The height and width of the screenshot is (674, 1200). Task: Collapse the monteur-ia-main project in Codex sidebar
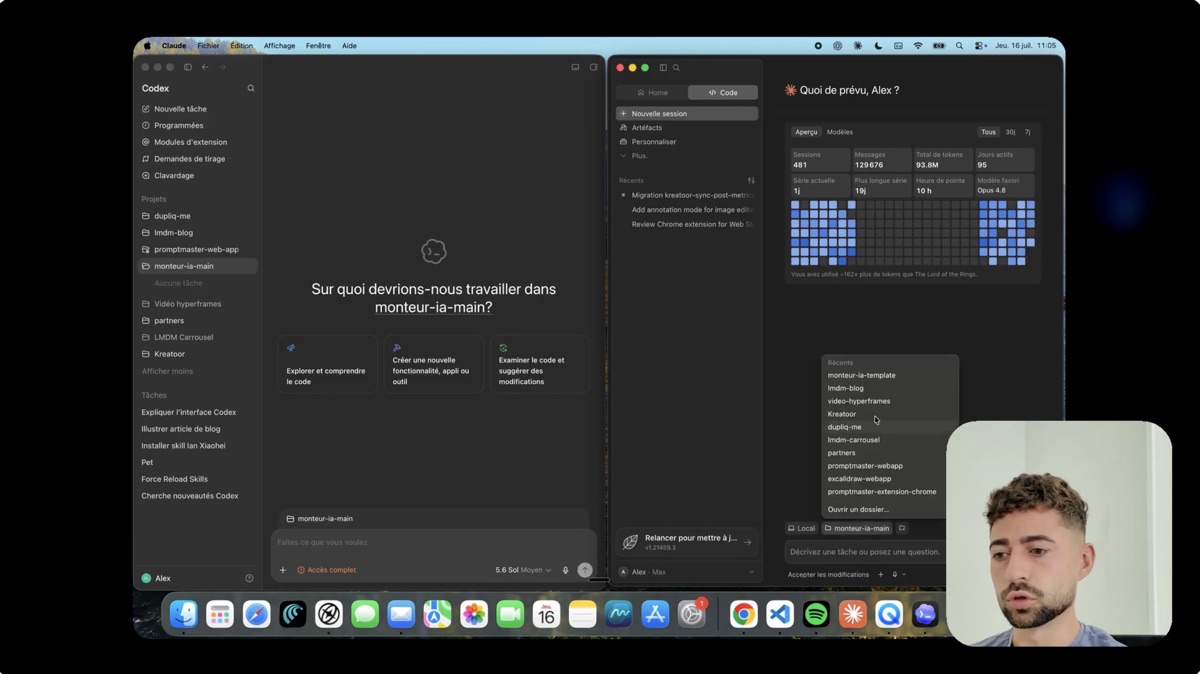[x=198, y=266]
